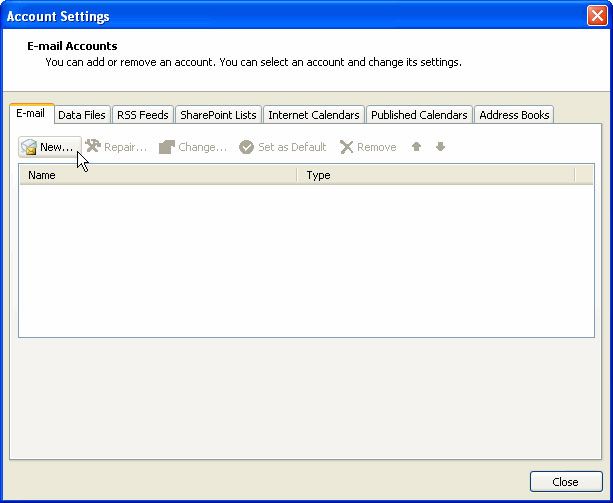Select the E-mail tab
The image size is (613, 503).
click(x=30, y=114)
